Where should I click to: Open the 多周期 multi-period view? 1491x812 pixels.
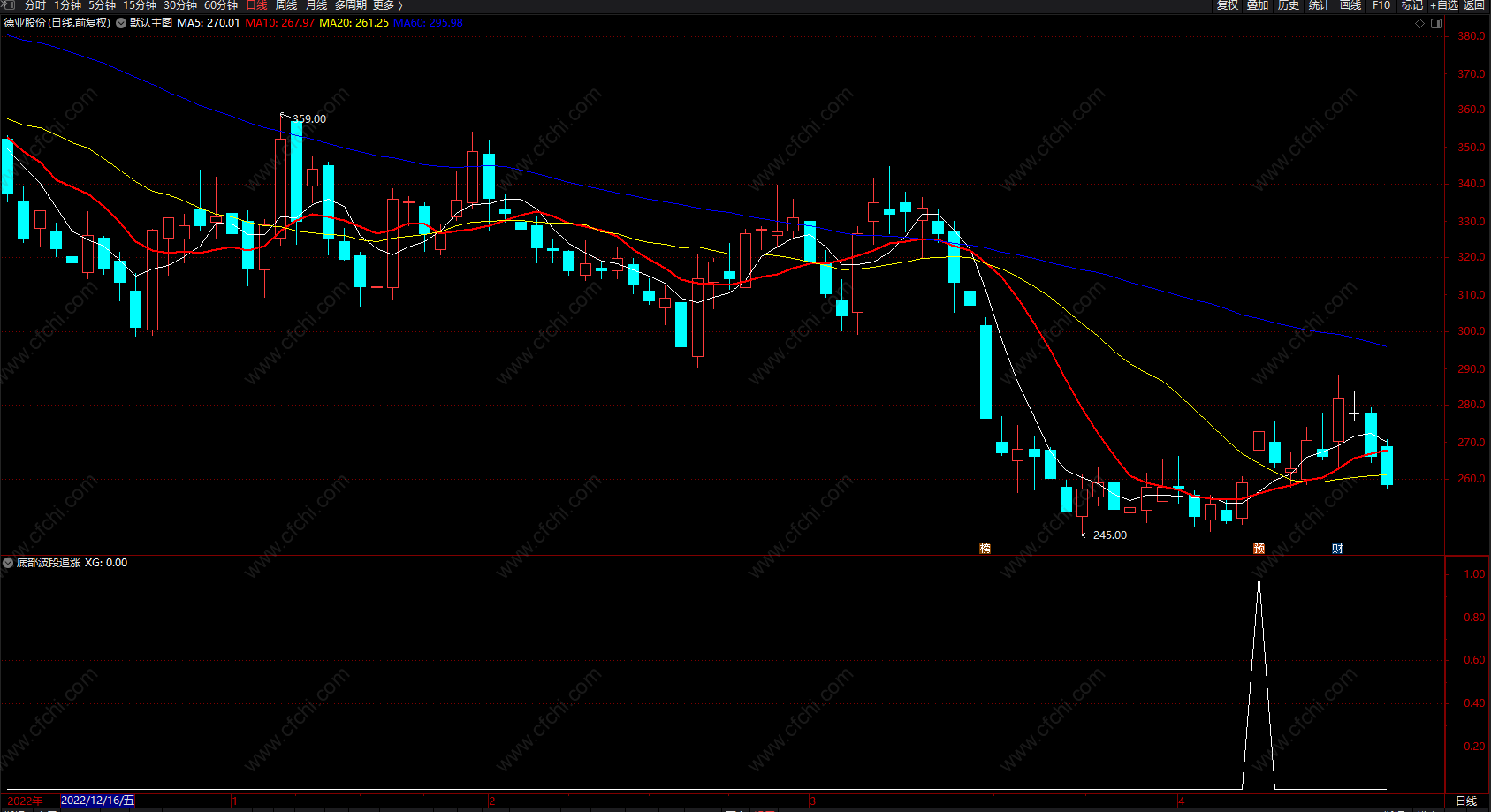[351, 5]
